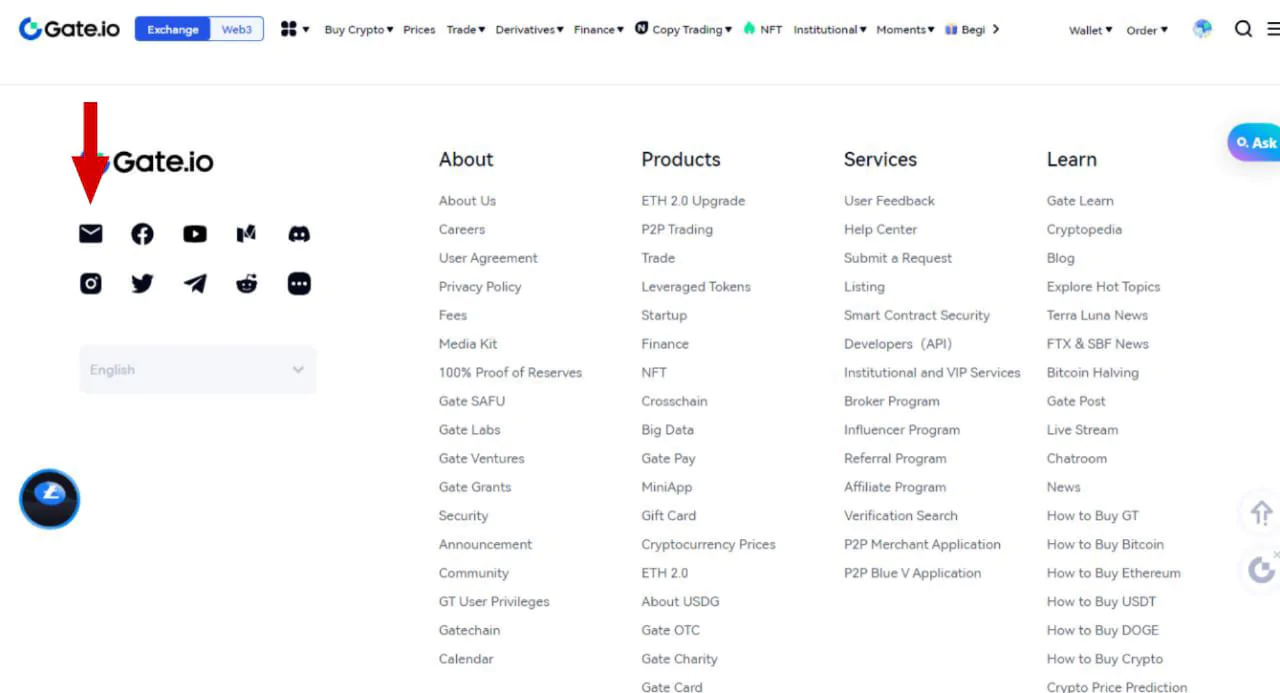Open the About Us link

click(x=467, y=200)
